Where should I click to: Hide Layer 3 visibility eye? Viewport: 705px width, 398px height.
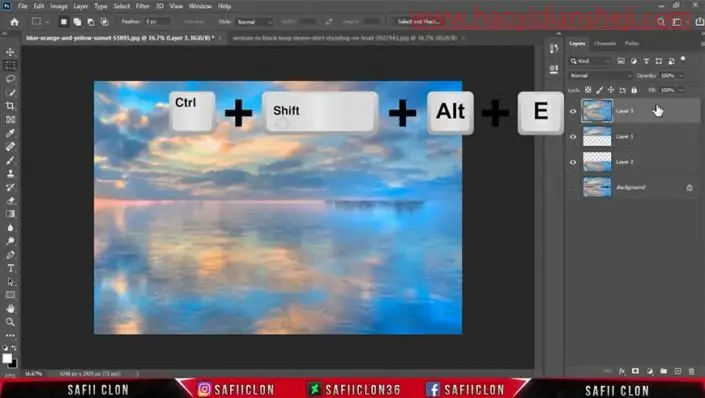573,112
